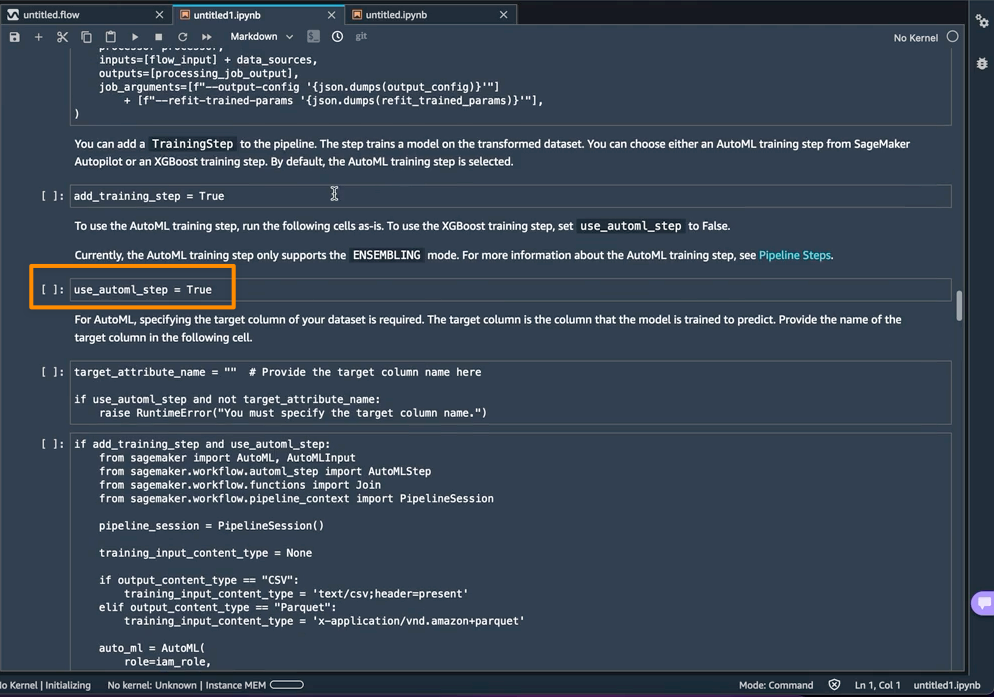Copy the selected cell icon
The width and height of the screenshot is (994, 697).
[86, 37]
